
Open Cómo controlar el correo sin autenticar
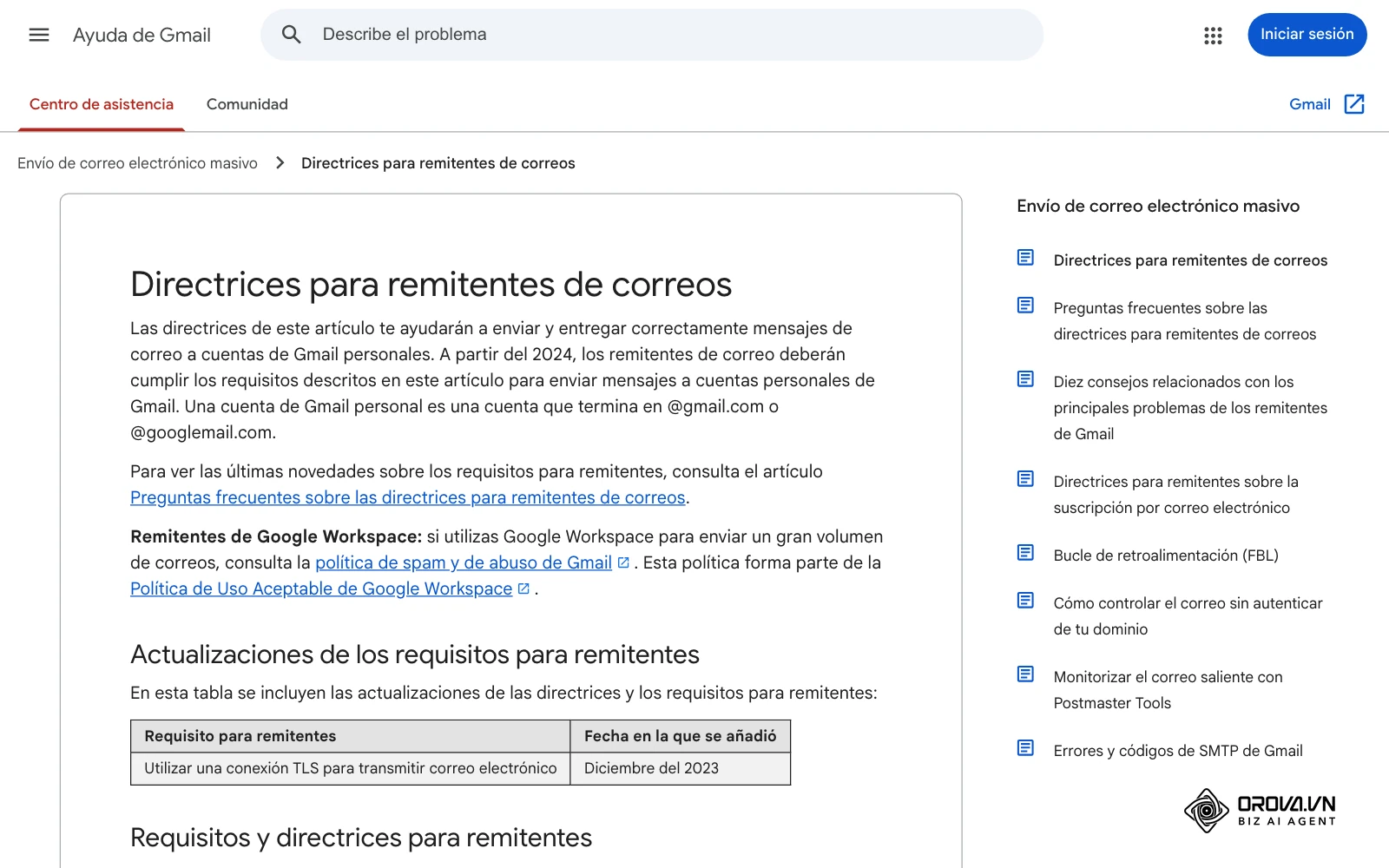[1188, 616]
